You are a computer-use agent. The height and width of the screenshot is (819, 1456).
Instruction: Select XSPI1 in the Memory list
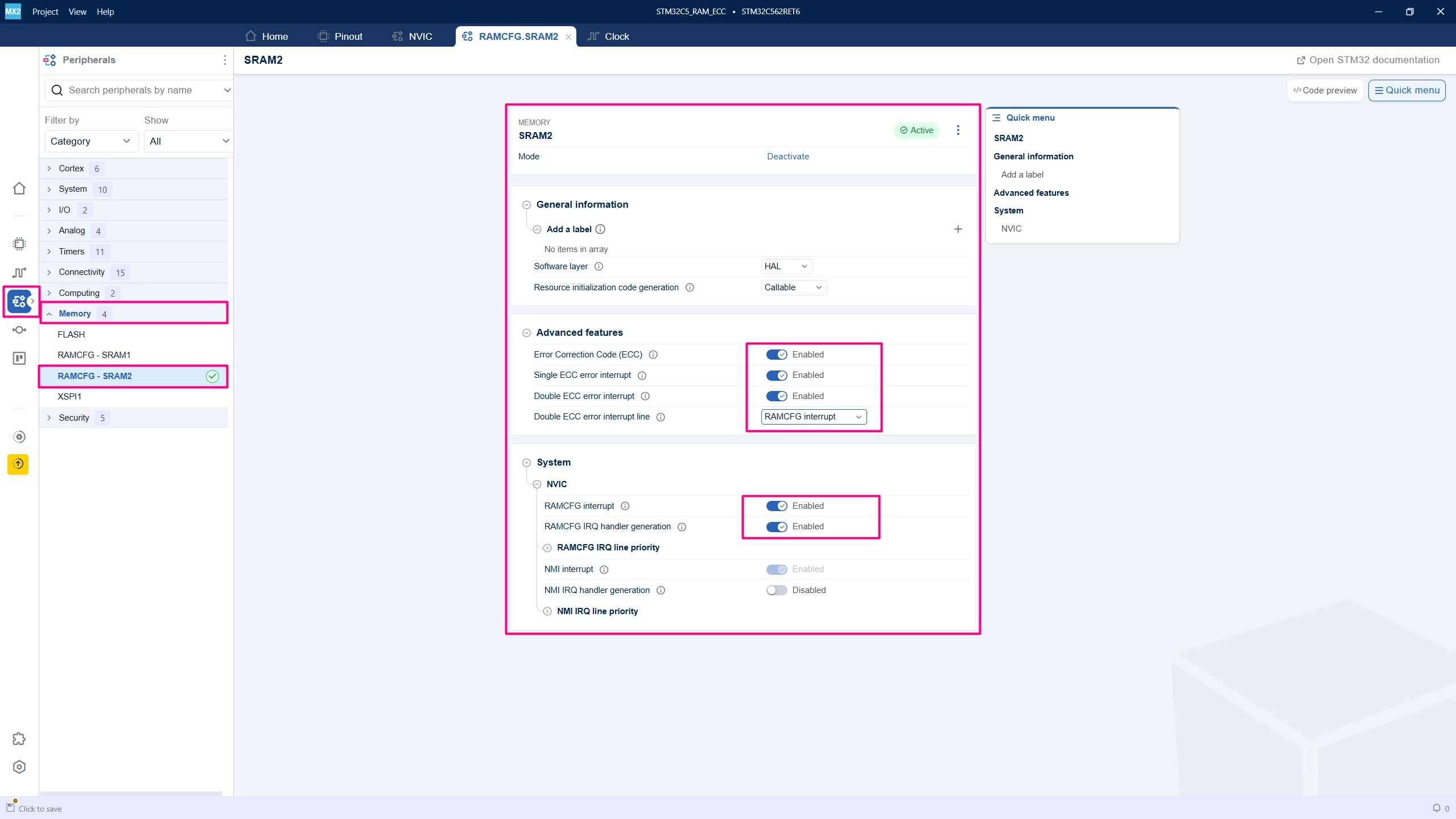click(69, 397)
